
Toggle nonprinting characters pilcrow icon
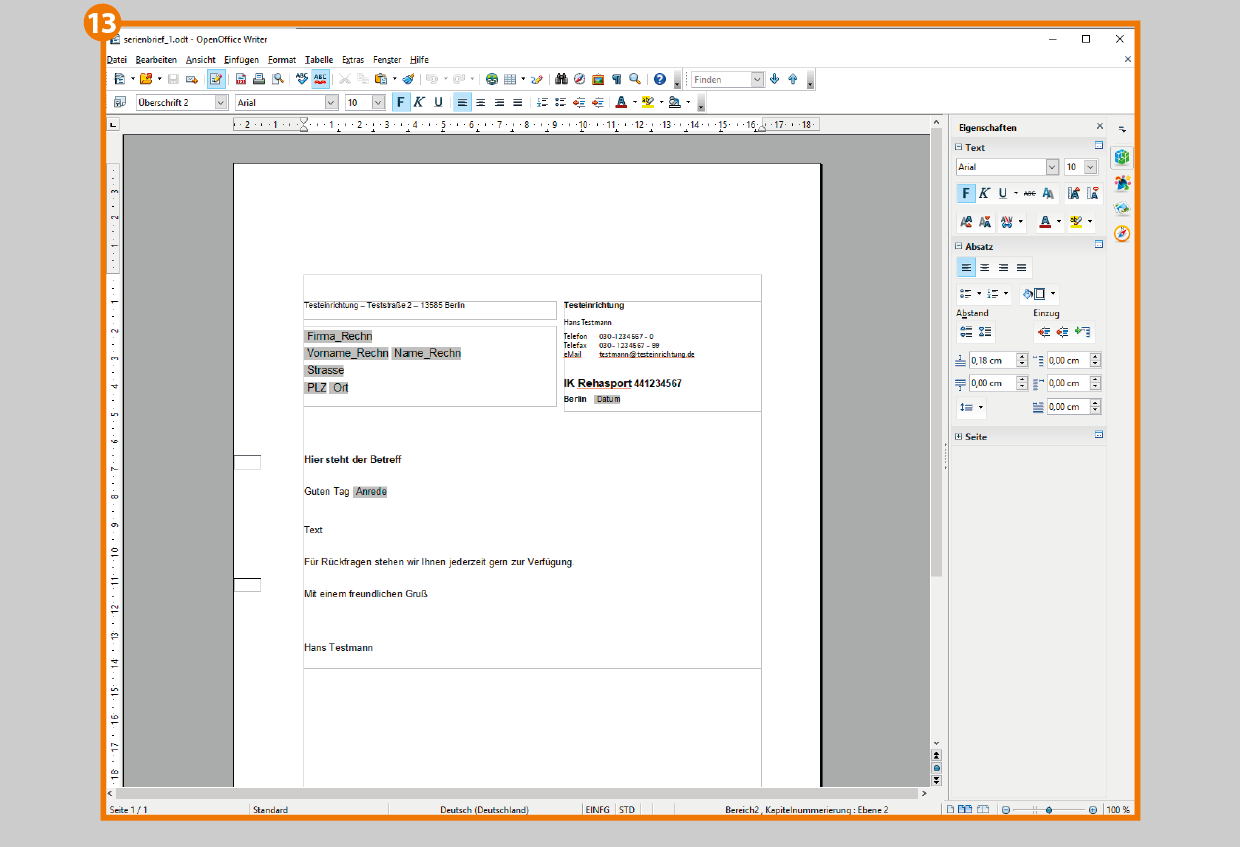[616, 79]
